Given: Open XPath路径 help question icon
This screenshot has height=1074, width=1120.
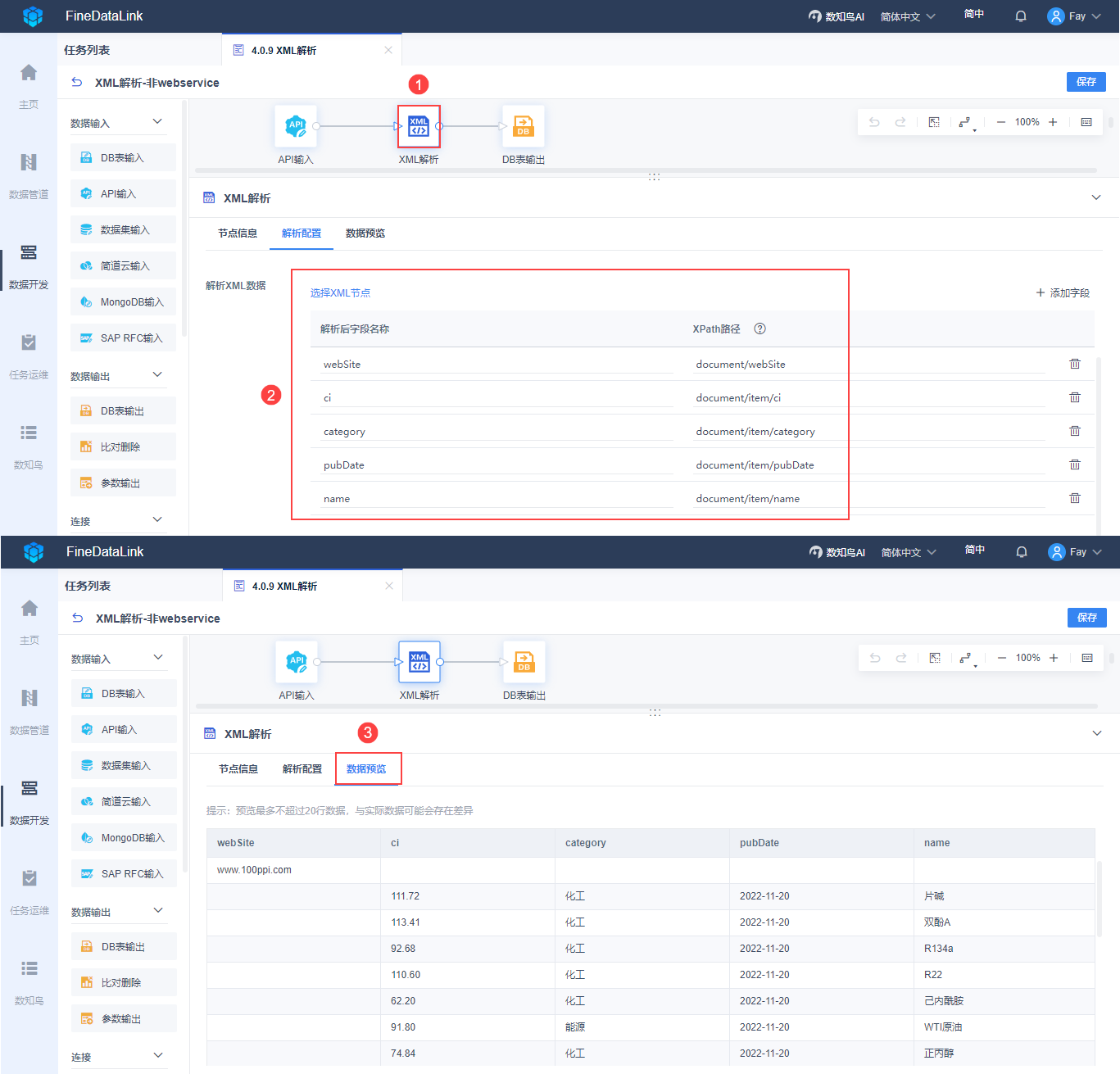Looking at the screenshot, I should point(760,329).
